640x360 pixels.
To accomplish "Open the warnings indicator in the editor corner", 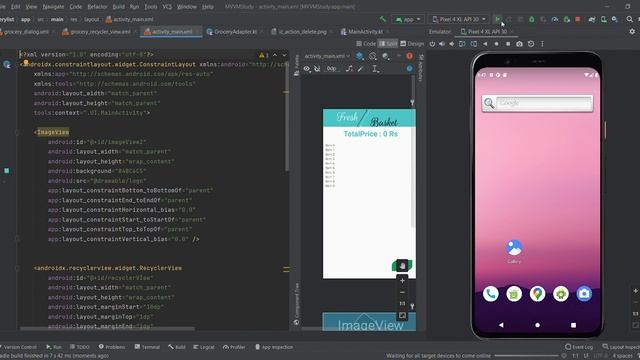I will [x=263, y=55].
